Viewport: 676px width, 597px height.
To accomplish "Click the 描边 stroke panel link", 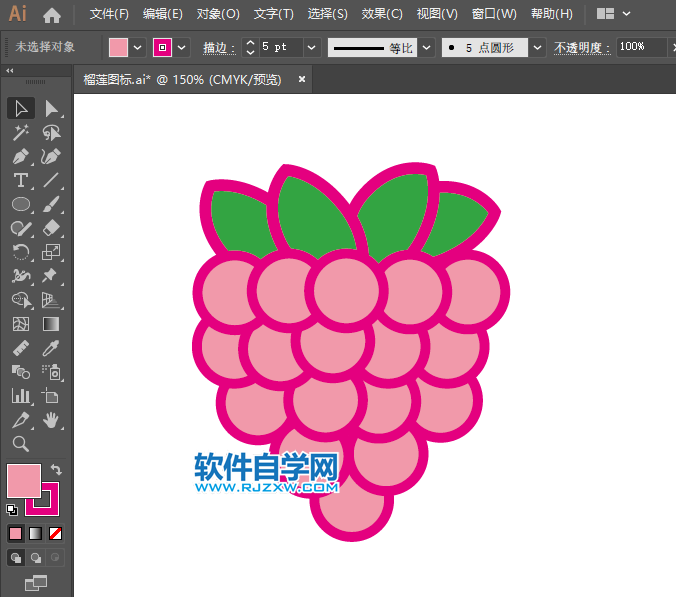I will [219, 48].
